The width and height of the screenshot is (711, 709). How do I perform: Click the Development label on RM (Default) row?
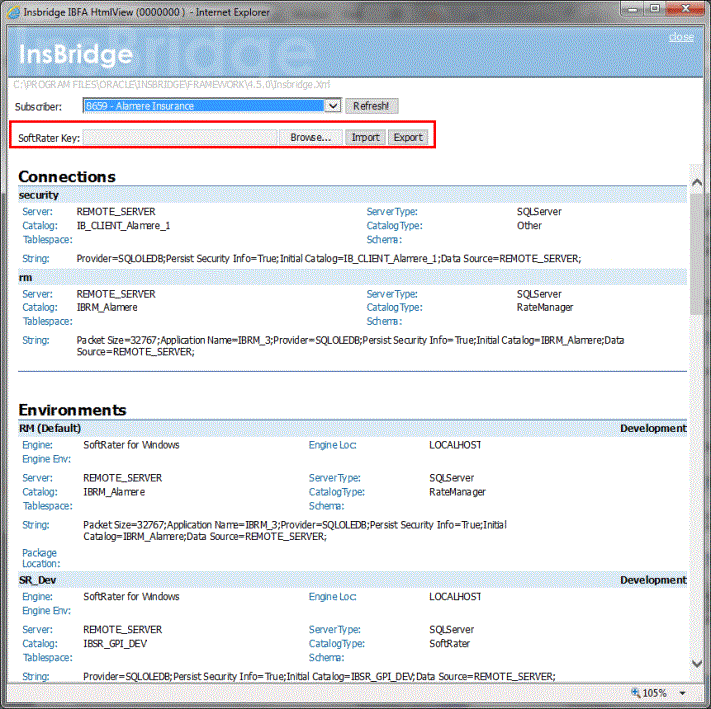pos(653,428)
